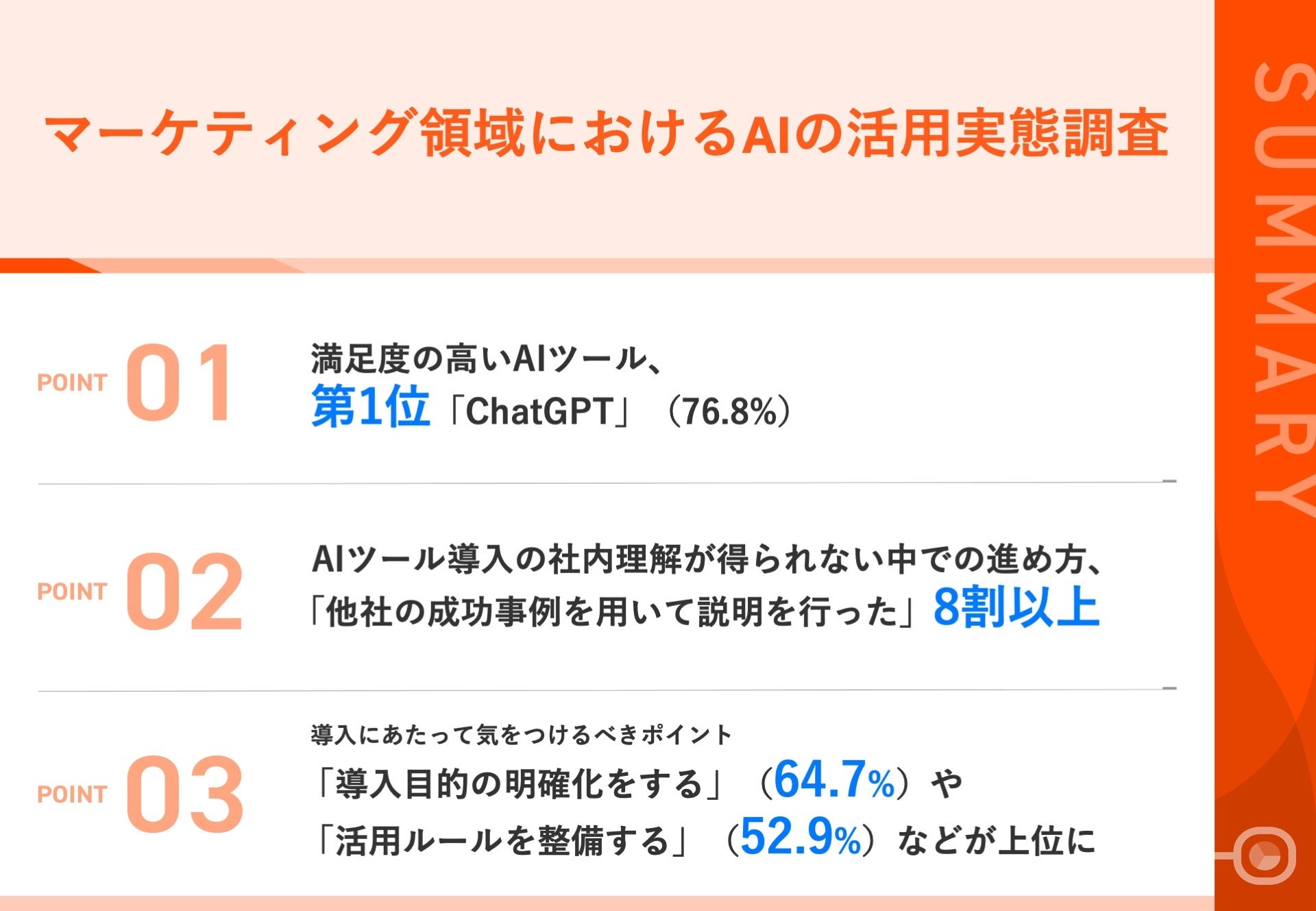Click the blue 52.9% figure
Screen dimensions: 1316x911
801,838
